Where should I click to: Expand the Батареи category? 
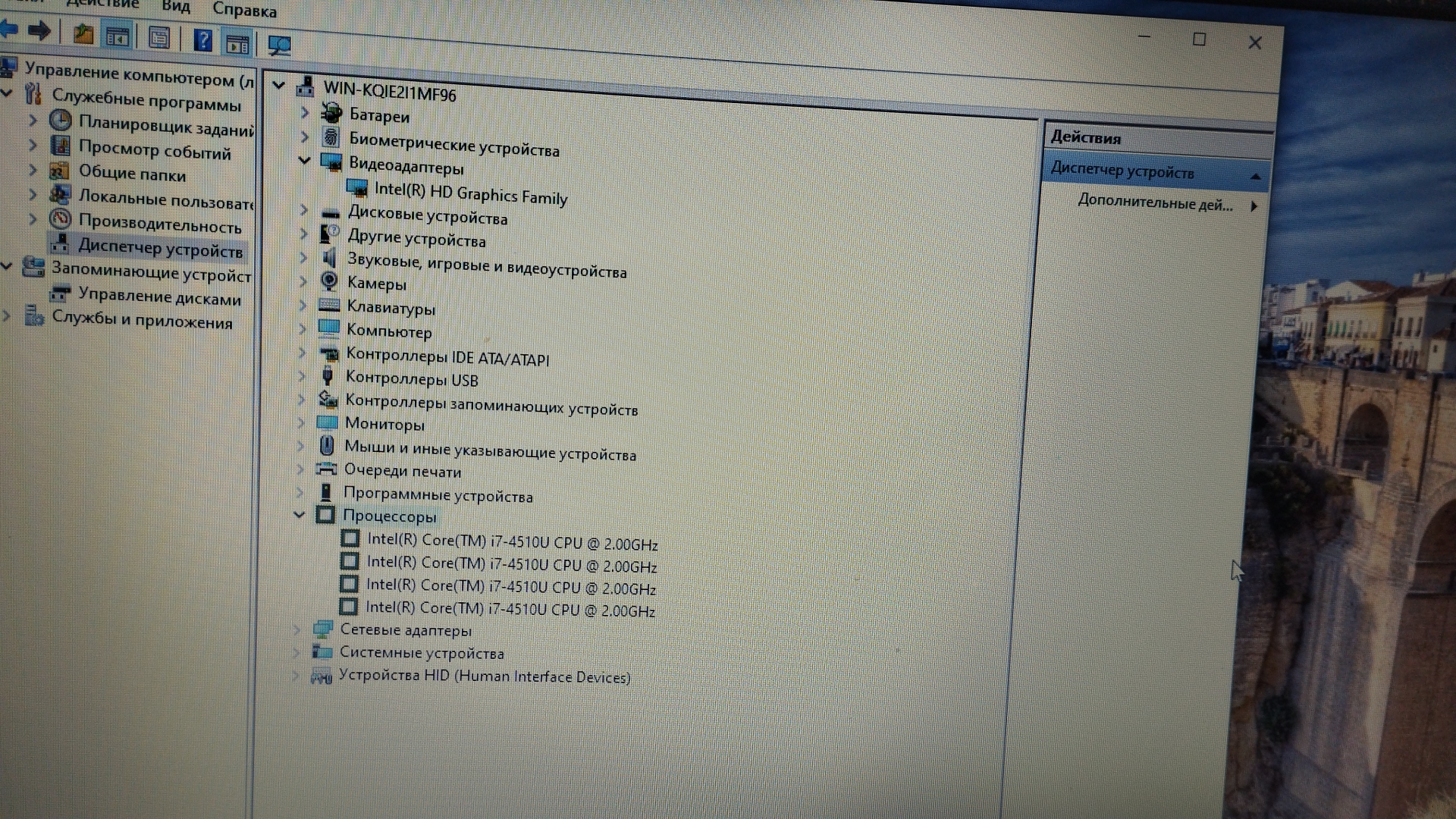click(x=305, y=113)
